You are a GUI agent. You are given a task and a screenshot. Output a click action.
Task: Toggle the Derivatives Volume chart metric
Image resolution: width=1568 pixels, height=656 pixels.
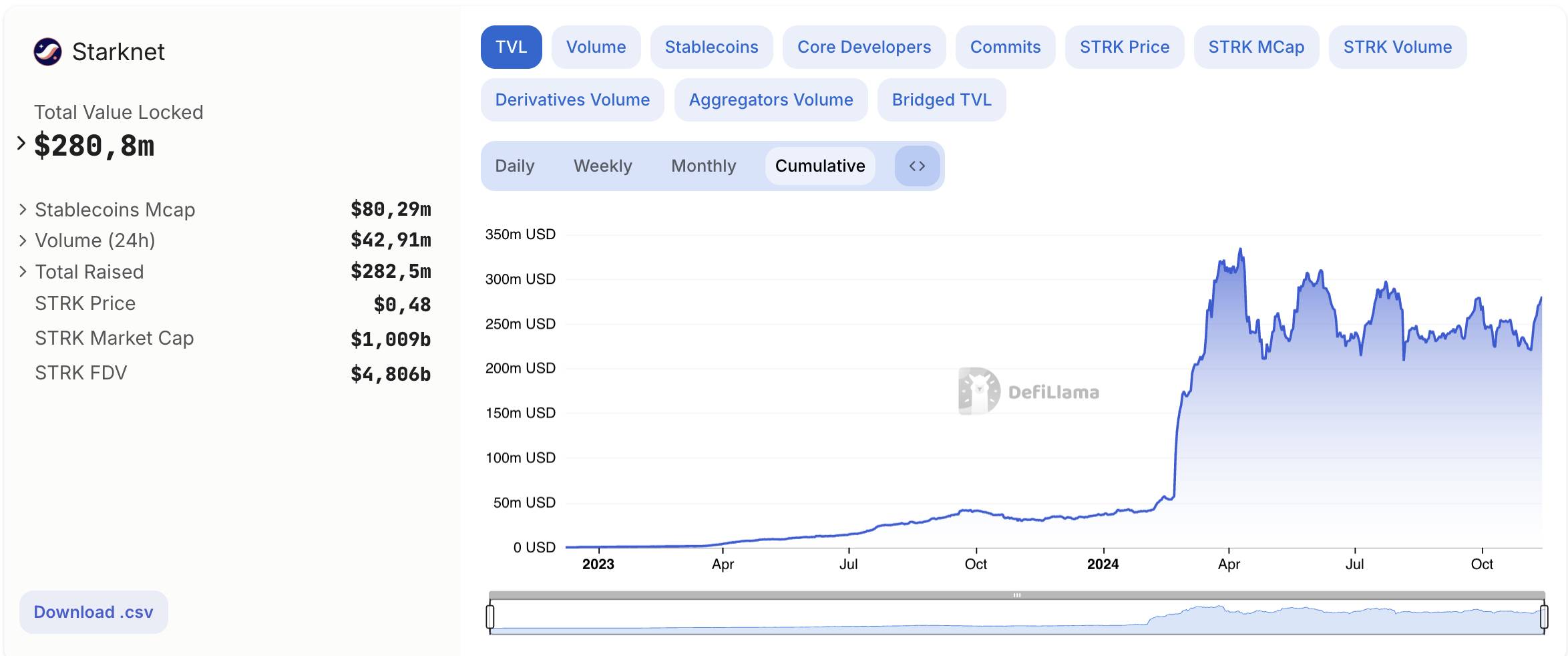(x=572, y=100)
